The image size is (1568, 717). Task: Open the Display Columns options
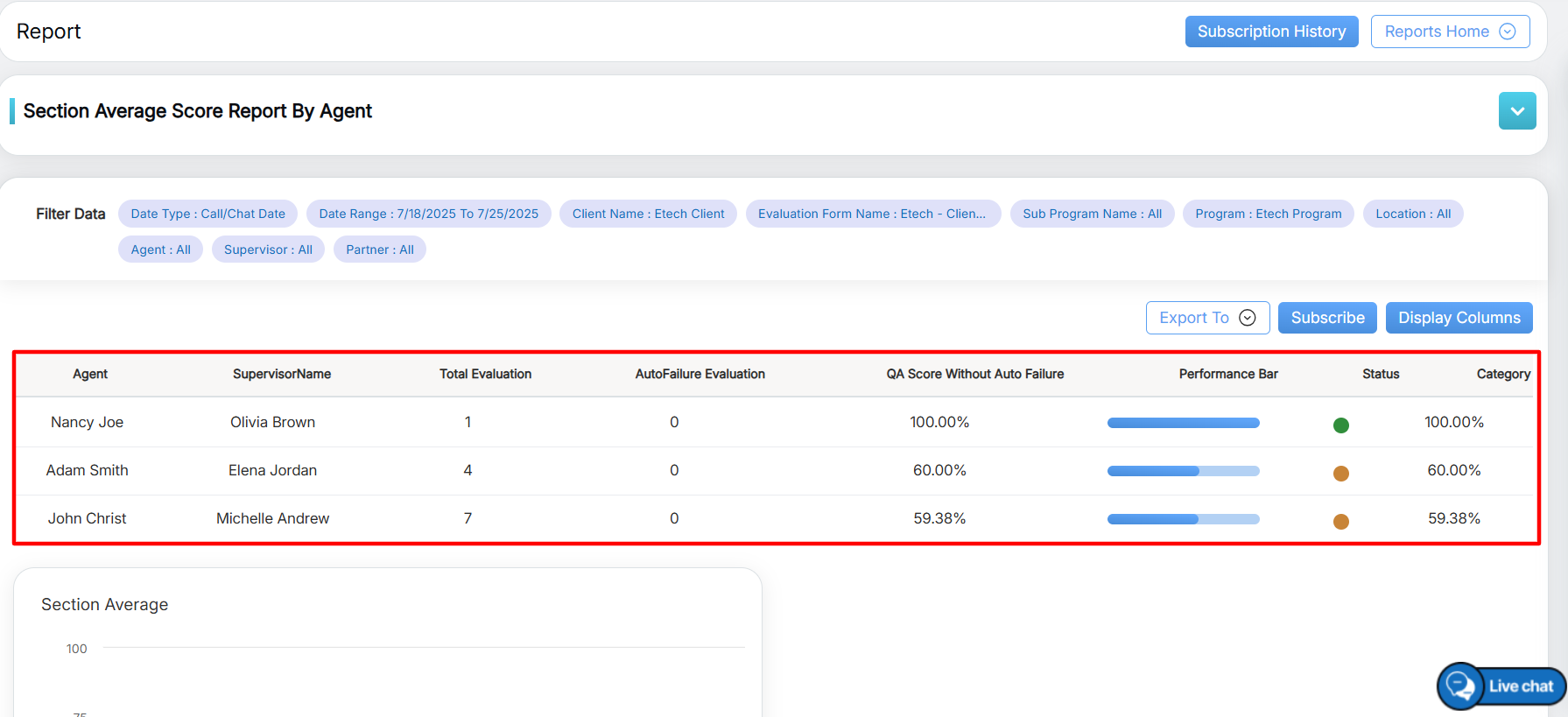pyautogui.click(x=1459, y=318)
